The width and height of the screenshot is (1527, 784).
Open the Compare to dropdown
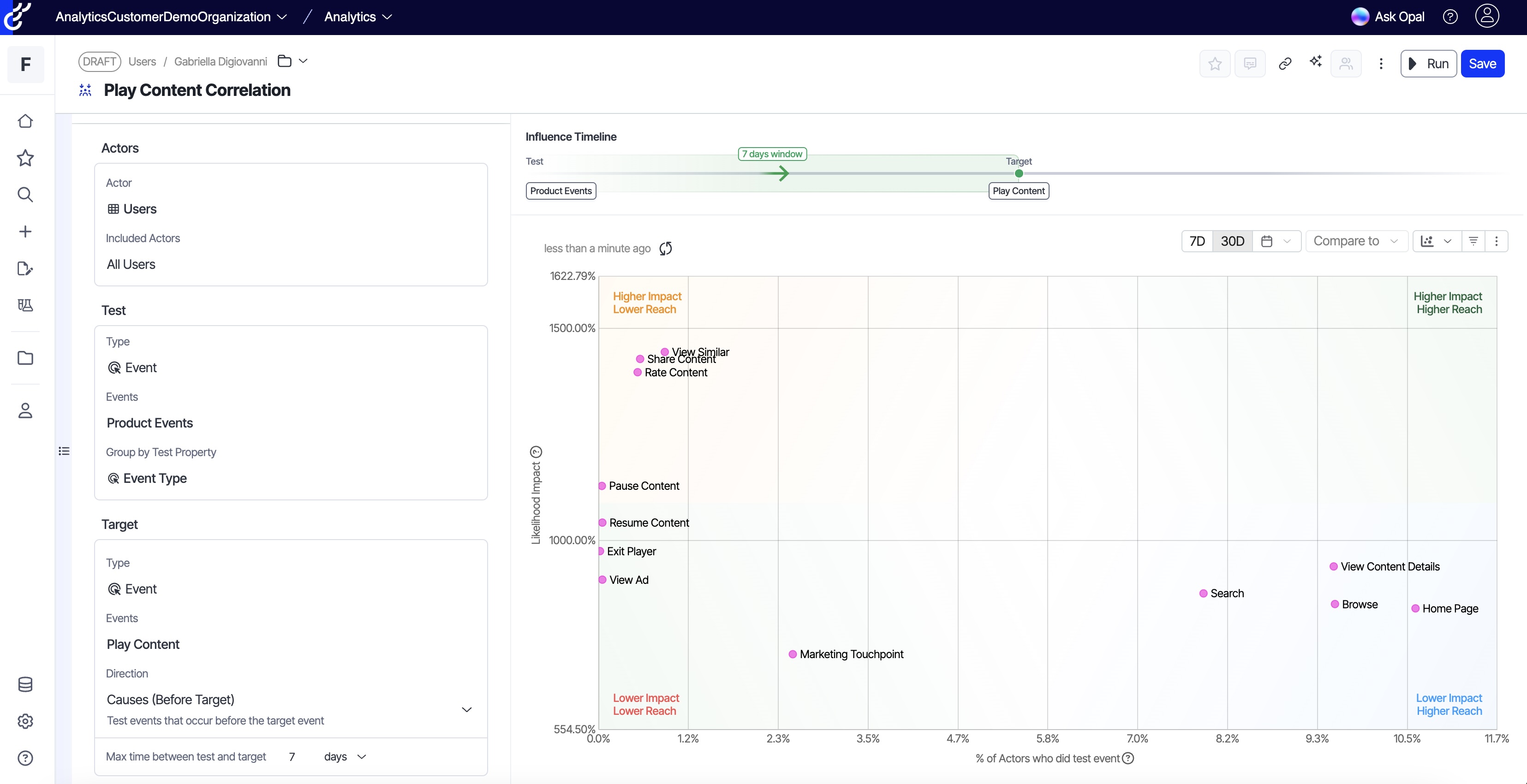pos(1356,241)
